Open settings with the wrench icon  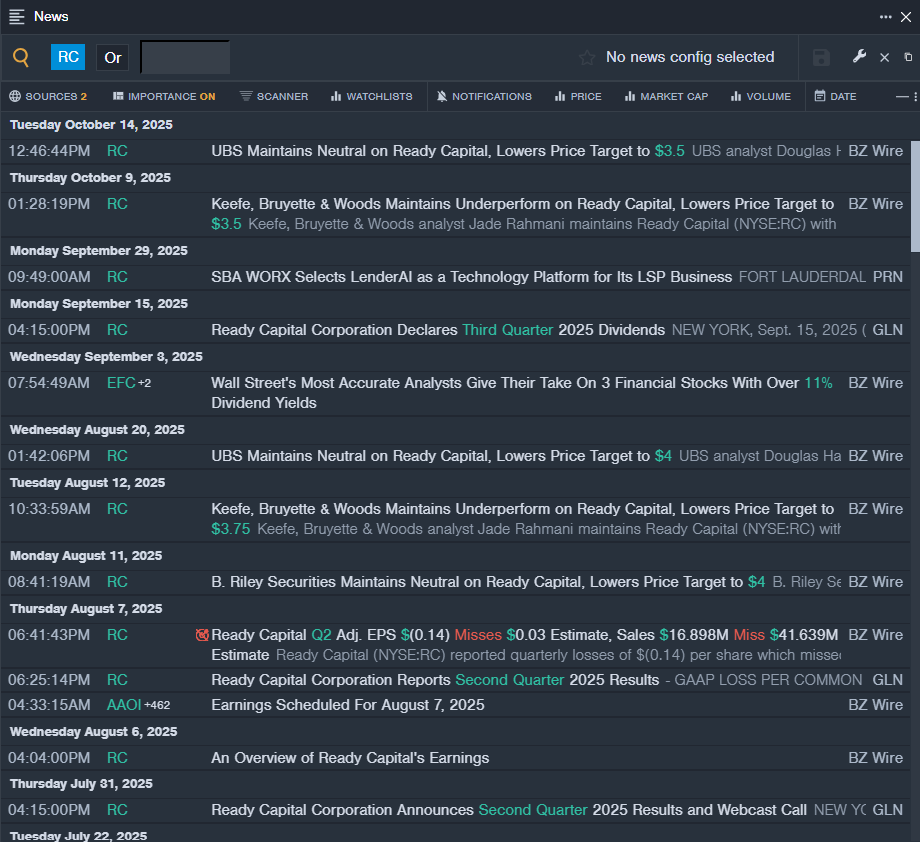859,57
